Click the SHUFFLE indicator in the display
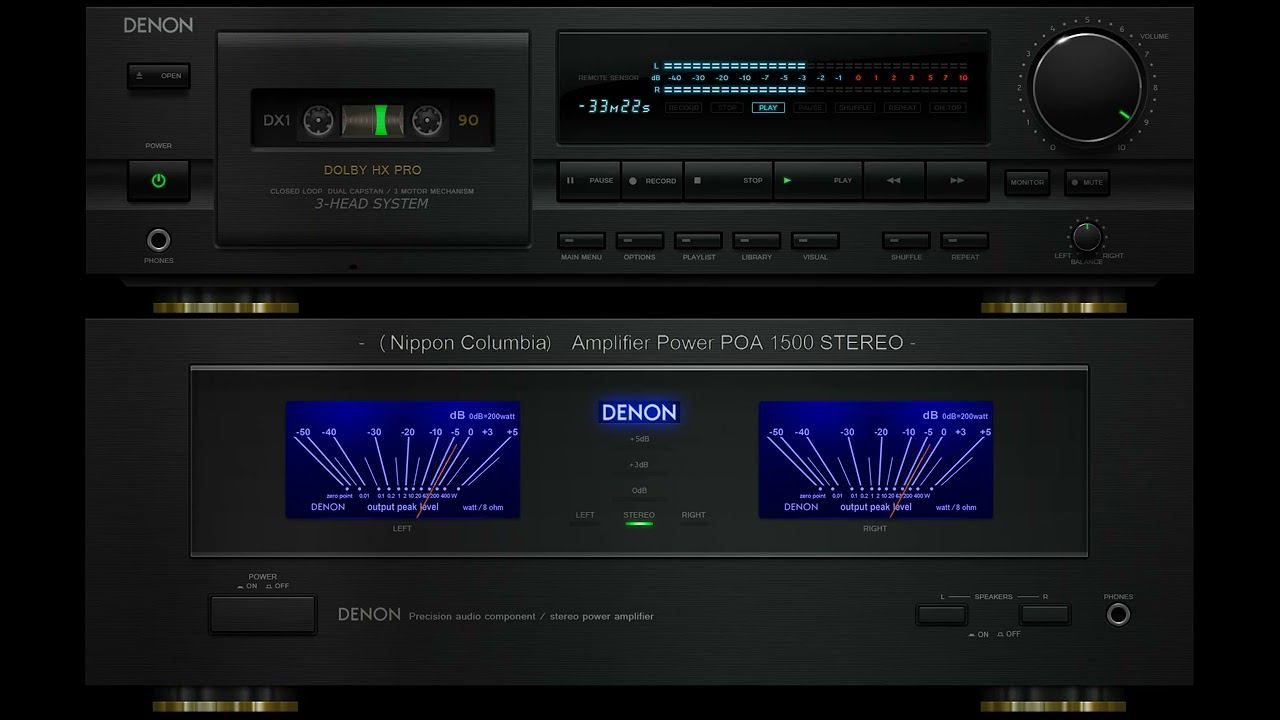The image size is (1280, 720). 855,107
